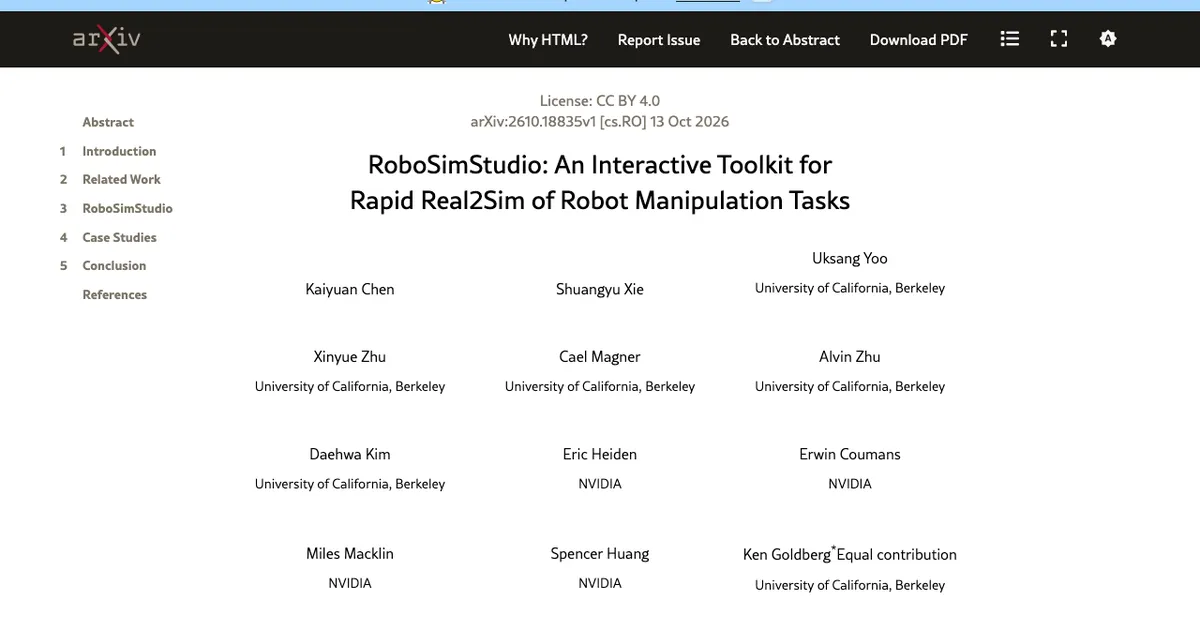1200x630 pixels.
Task: Select author name Spencer Huang
Action: pos(600,553)
